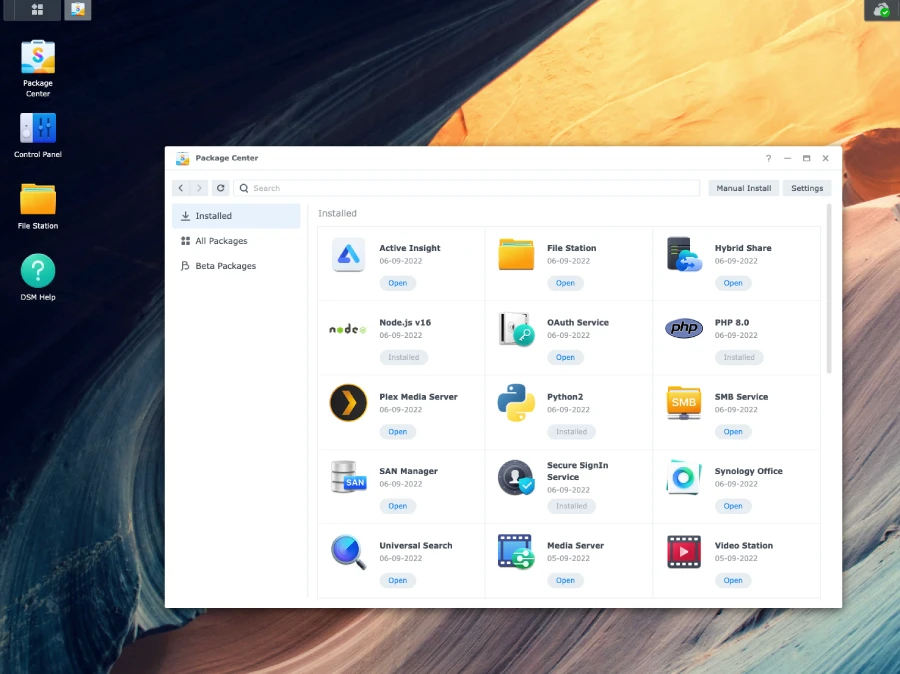Click Installed badge under PHP 8.0
The width and height of the screenshot is (900, 674).
[739, 357]
